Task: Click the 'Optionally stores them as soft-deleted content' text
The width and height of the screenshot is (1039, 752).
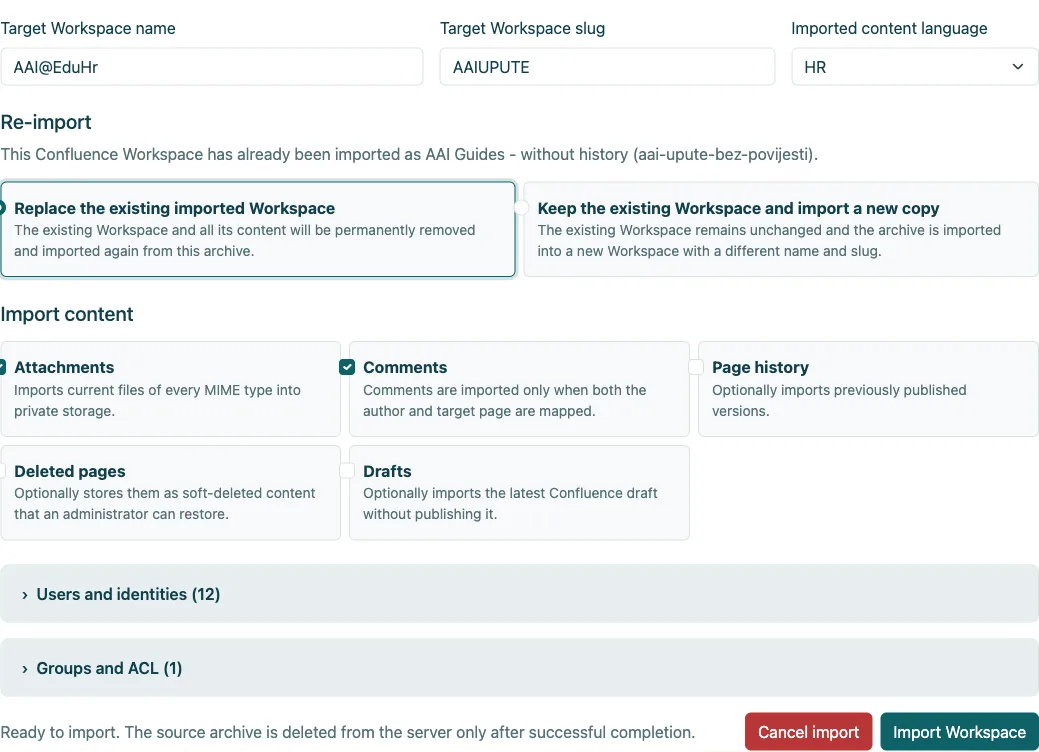Action: (164, 504)
